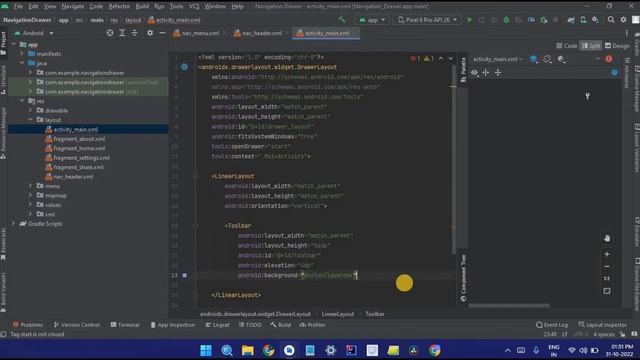Select fragment_about.xml in project tree
The image size is (640, 360).
[79, 139]
